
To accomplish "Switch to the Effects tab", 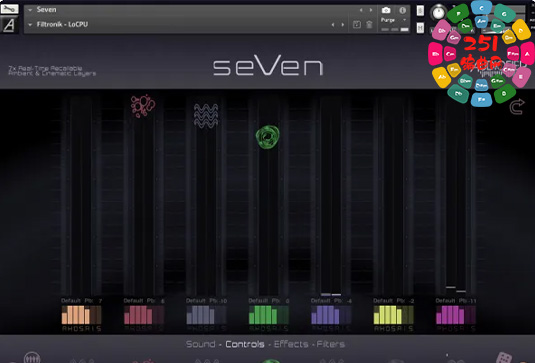I will tap(291, 344).
